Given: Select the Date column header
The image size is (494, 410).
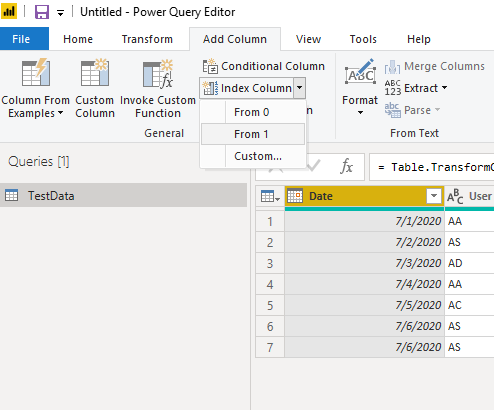Looking at the screenshot, I should [x=365, y=196].
